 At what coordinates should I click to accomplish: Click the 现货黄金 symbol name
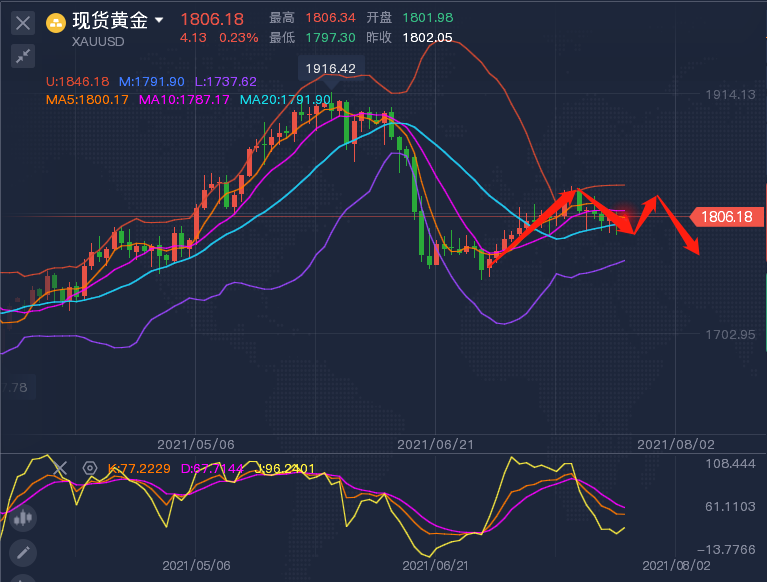(110, 21)
